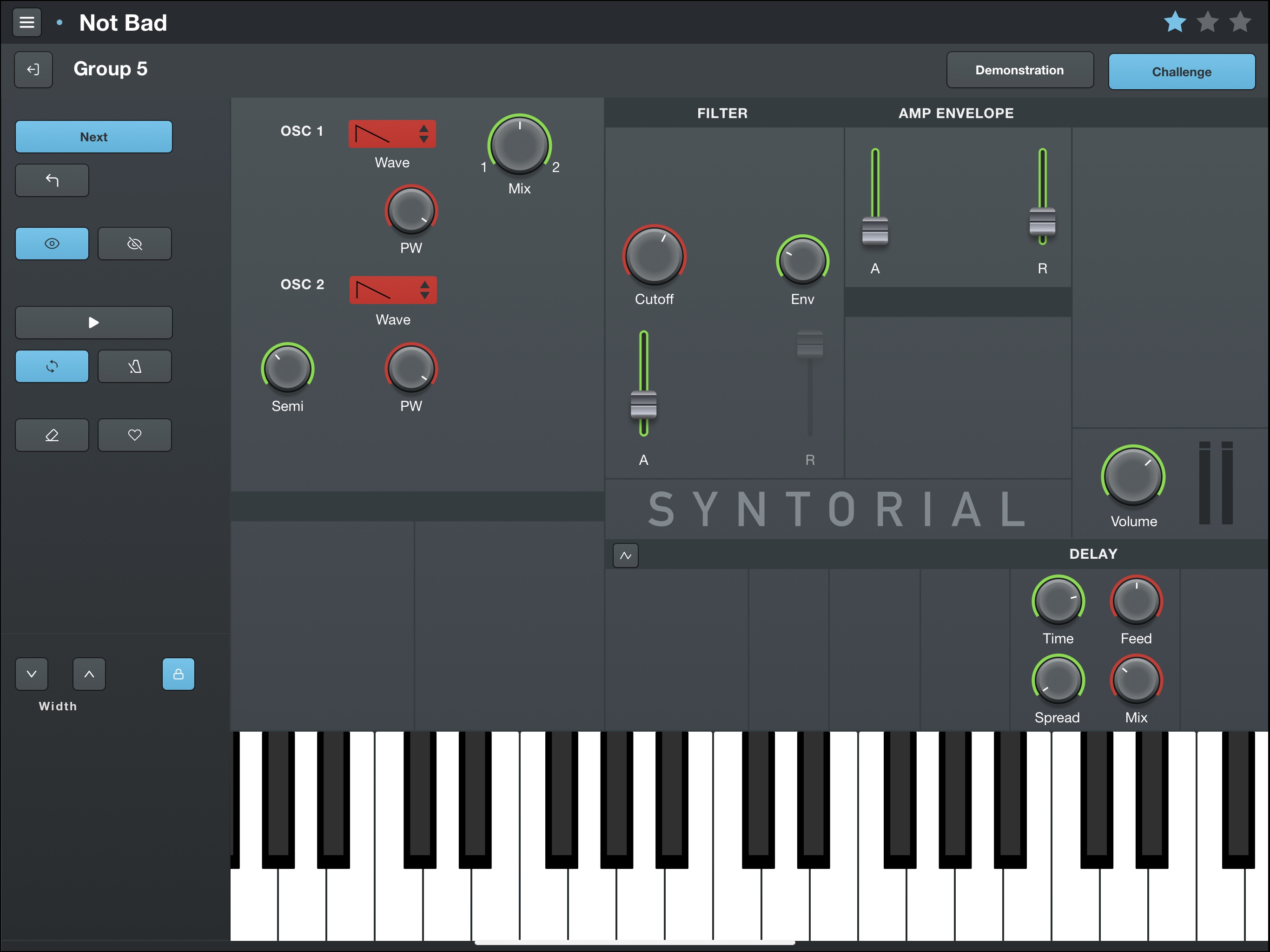Click the Not Bad lesson title
Image resolution: width=1270 pixels, height=952 pixels.
pyautogui.click(x=123, y=23)
